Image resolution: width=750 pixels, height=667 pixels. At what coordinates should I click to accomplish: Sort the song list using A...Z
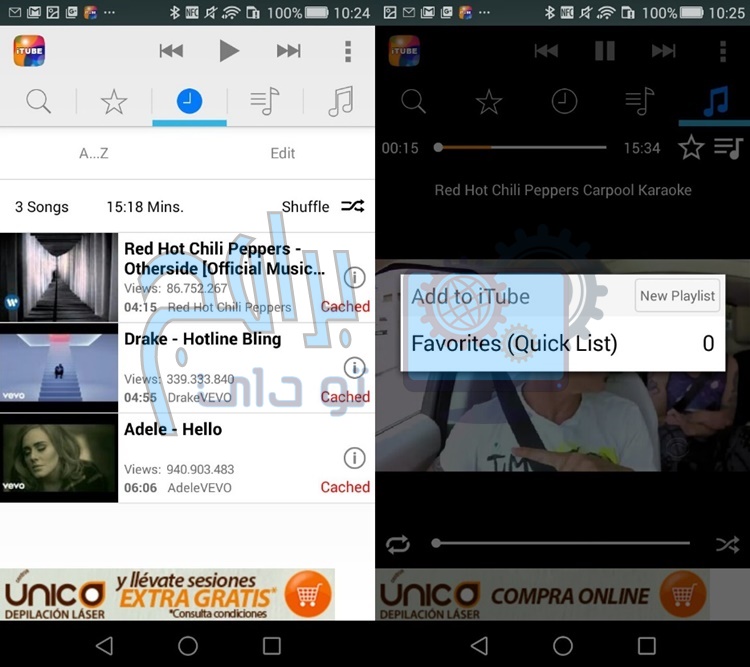click(x=94, y=153)
